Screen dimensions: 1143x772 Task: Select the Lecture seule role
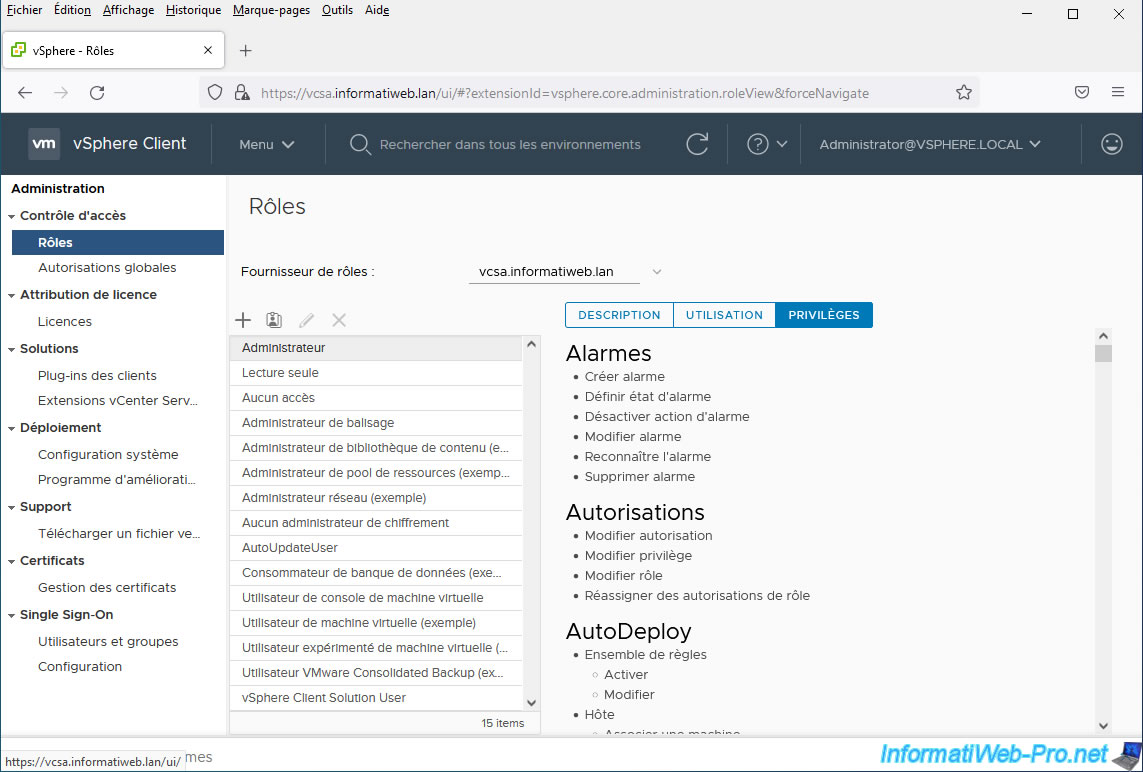[376, 373]
